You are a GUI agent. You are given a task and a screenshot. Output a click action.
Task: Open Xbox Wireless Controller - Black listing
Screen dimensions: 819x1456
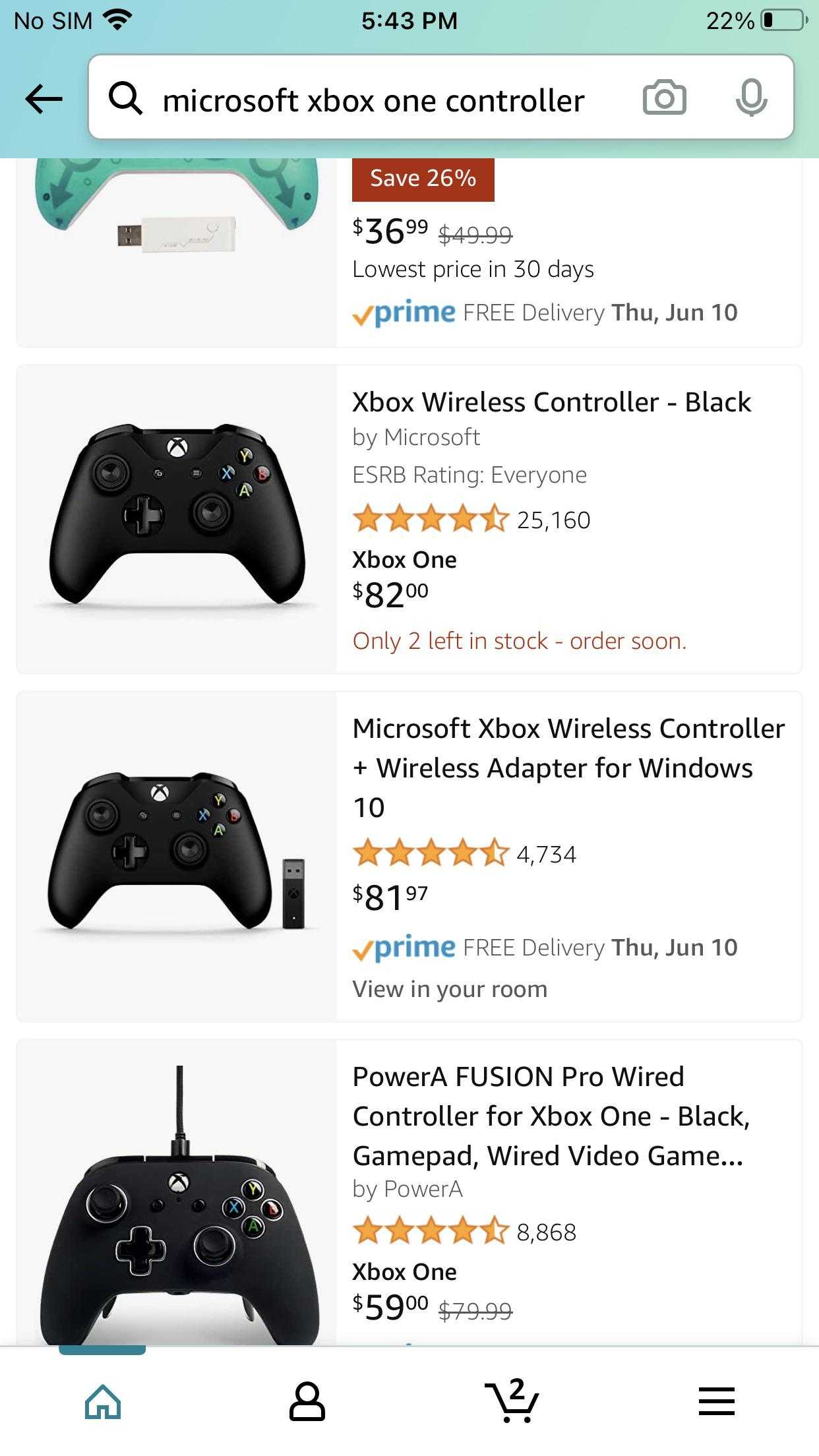(x=551, y=402)
